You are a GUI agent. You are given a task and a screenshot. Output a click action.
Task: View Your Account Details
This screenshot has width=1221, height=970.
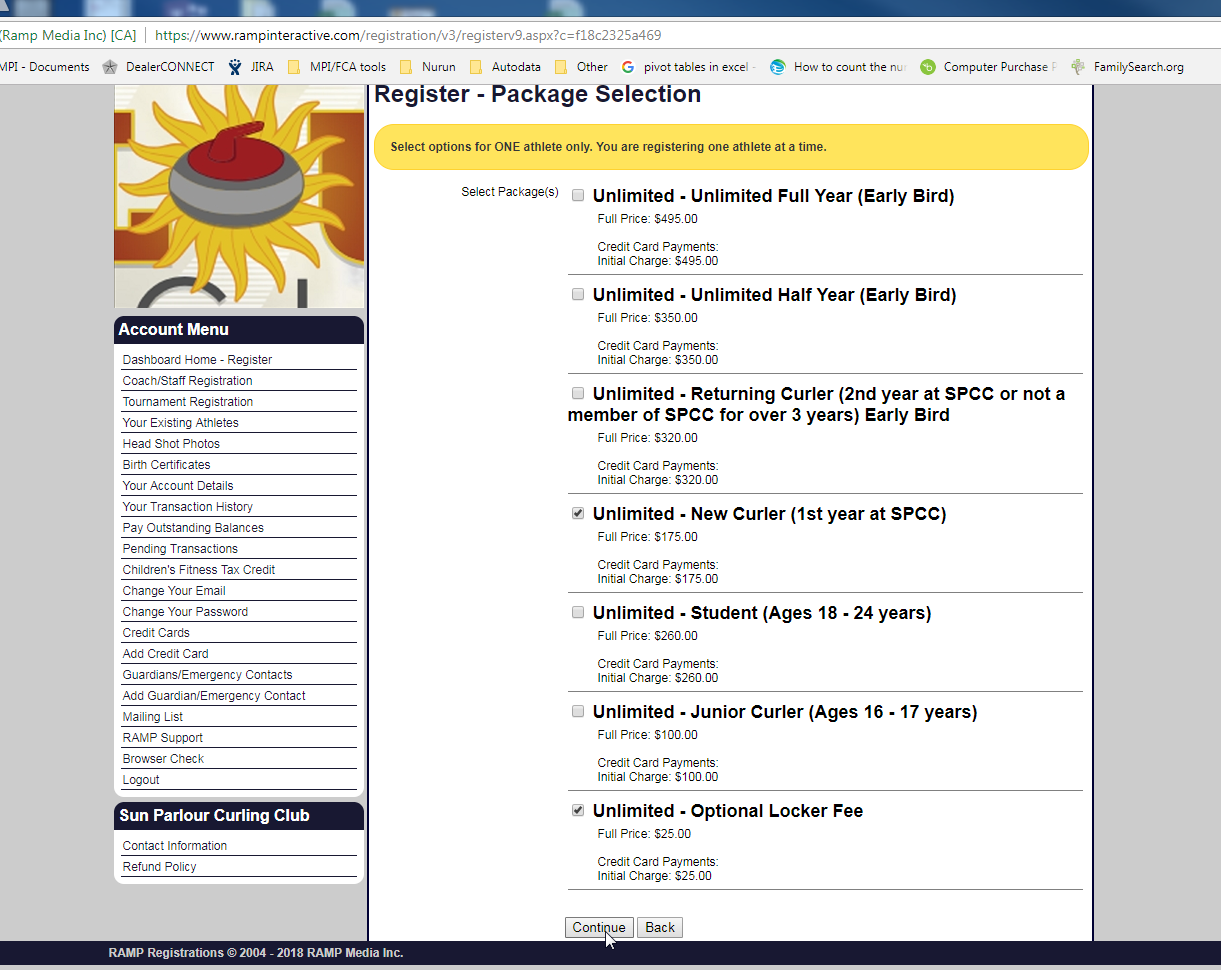(178, 486)
